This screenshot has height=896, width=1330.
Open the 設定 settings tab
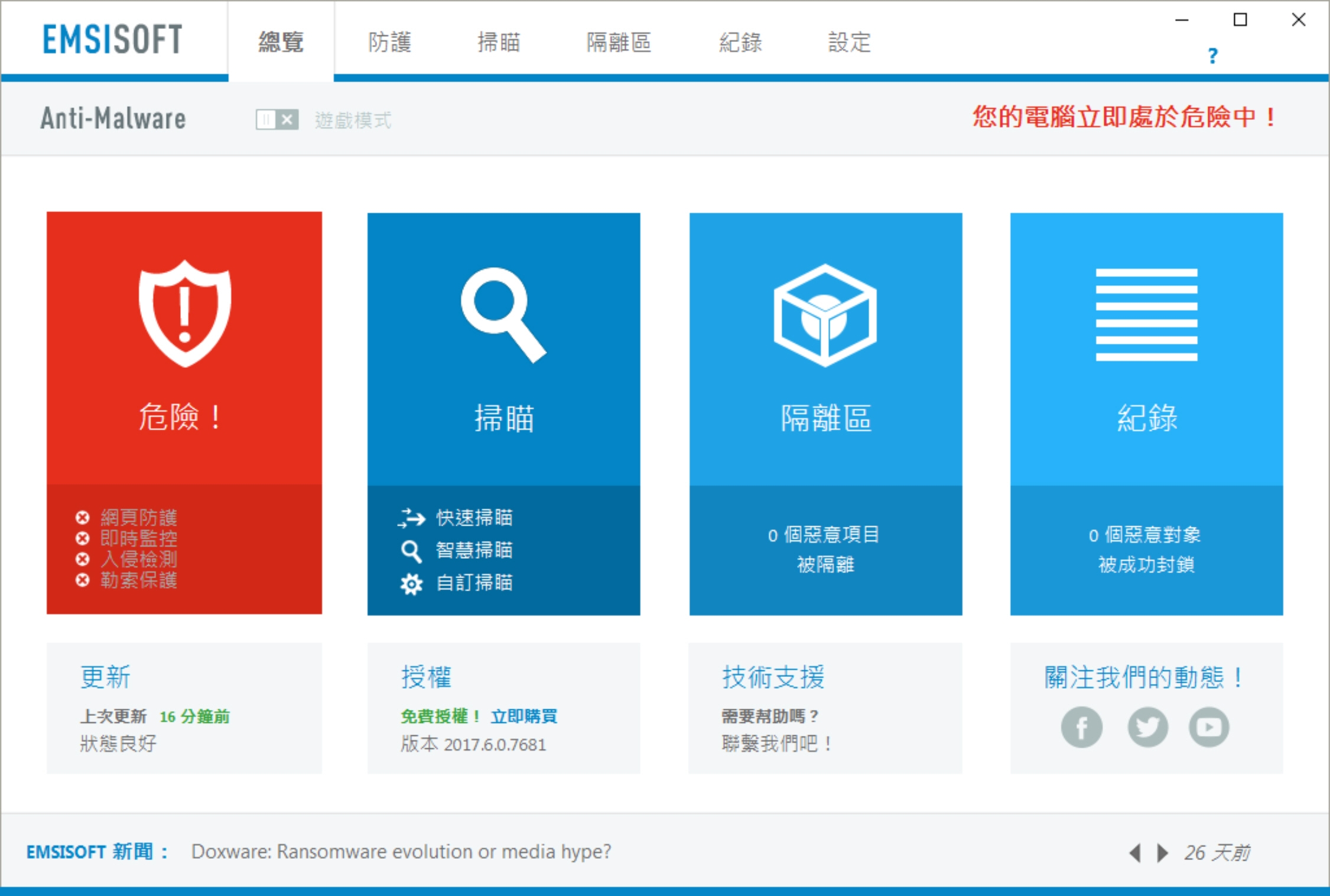pyautogui.click(x=850, y=42)
